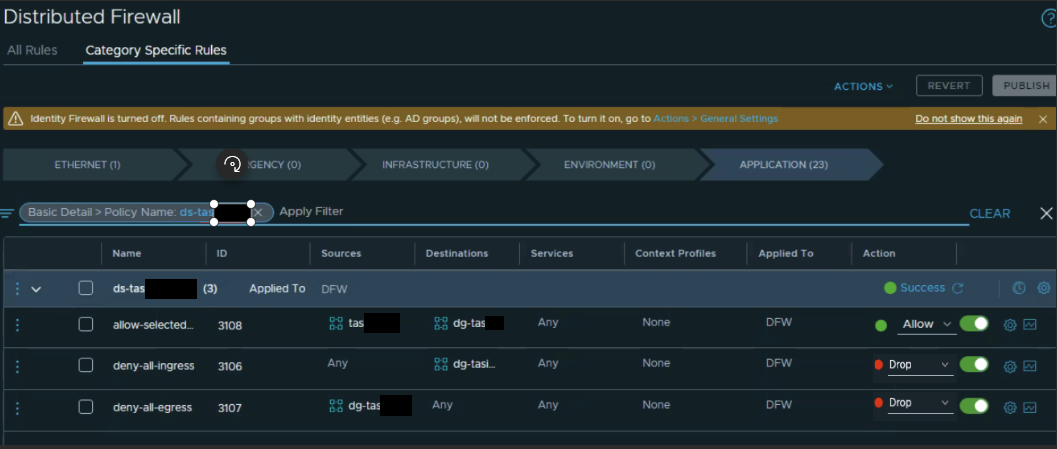Check the deny-all-ingress rule checkbox
Screen dimensions: 1057x449
(86, 366)
